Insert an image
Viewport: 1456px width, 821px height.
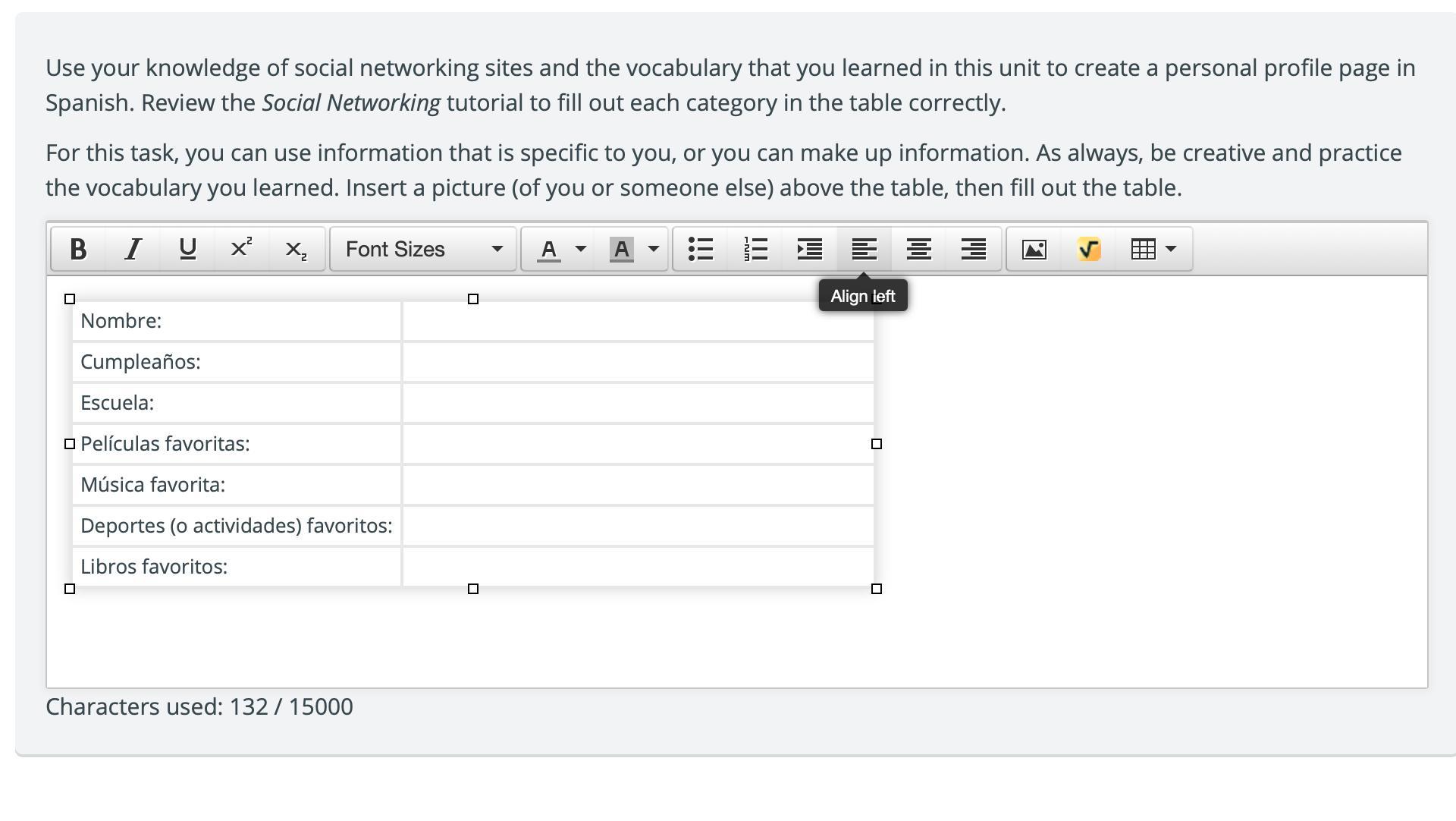(x=1034, y=250)
